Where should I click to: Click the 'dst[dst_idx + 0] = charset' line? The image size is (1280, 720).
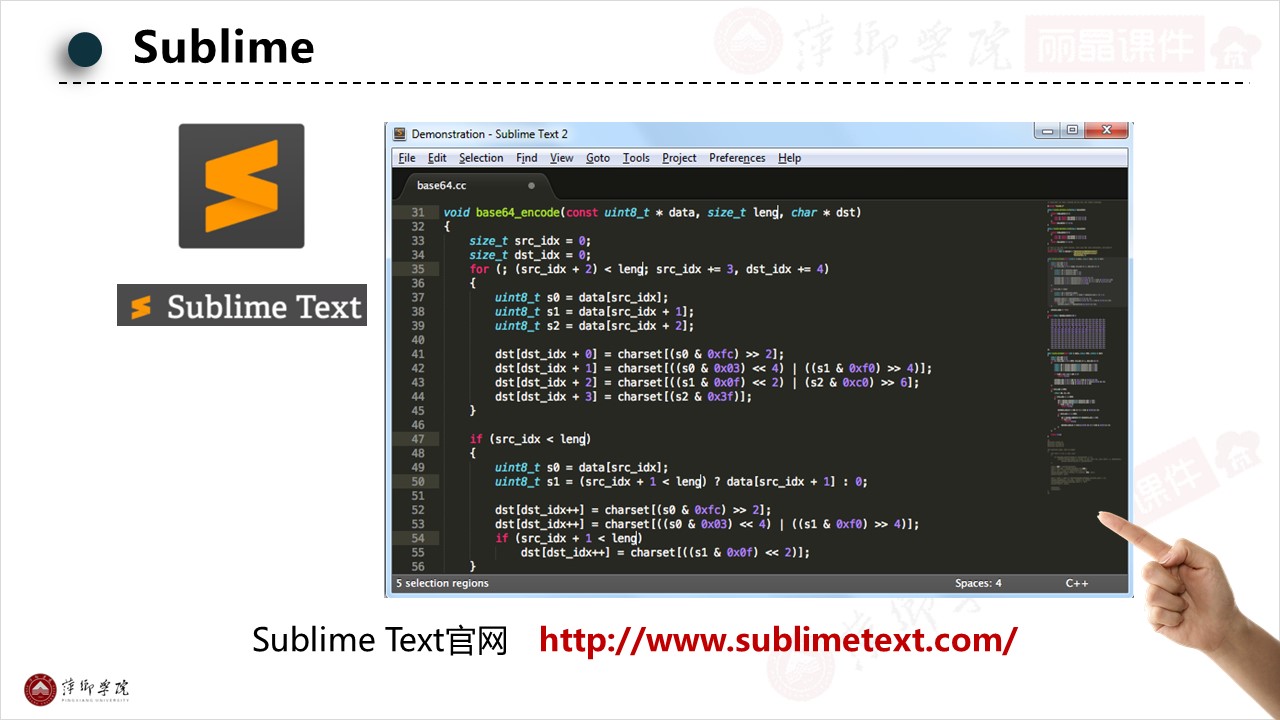(x=639, y=354)
